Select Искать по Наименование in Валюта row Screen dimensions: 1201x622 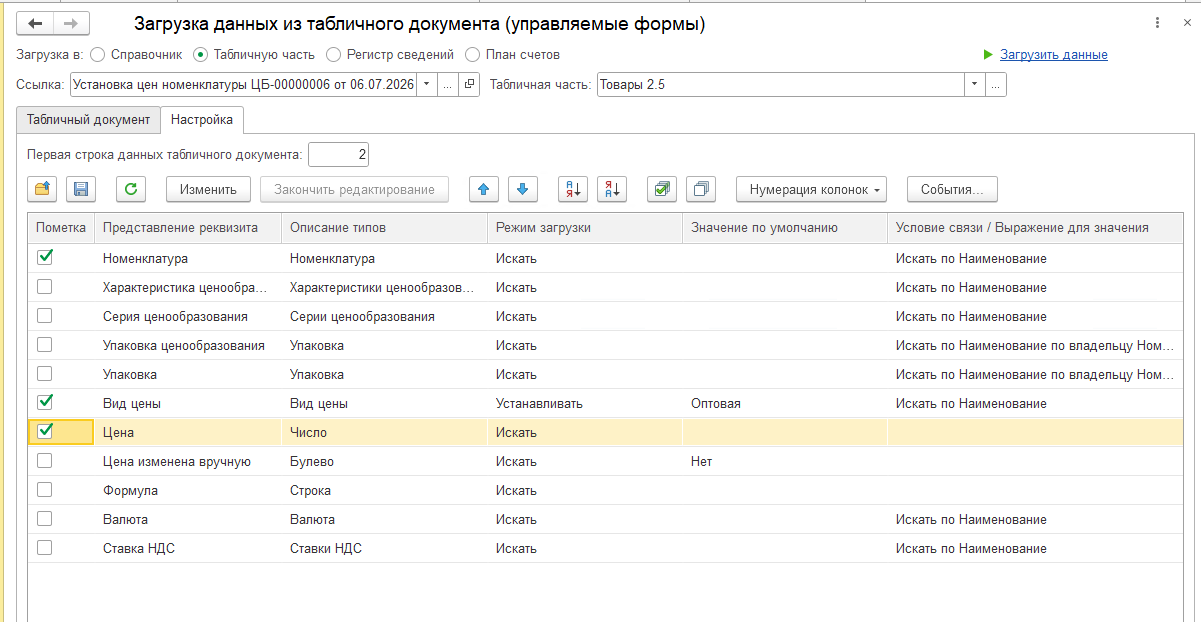click(1035, 519)
